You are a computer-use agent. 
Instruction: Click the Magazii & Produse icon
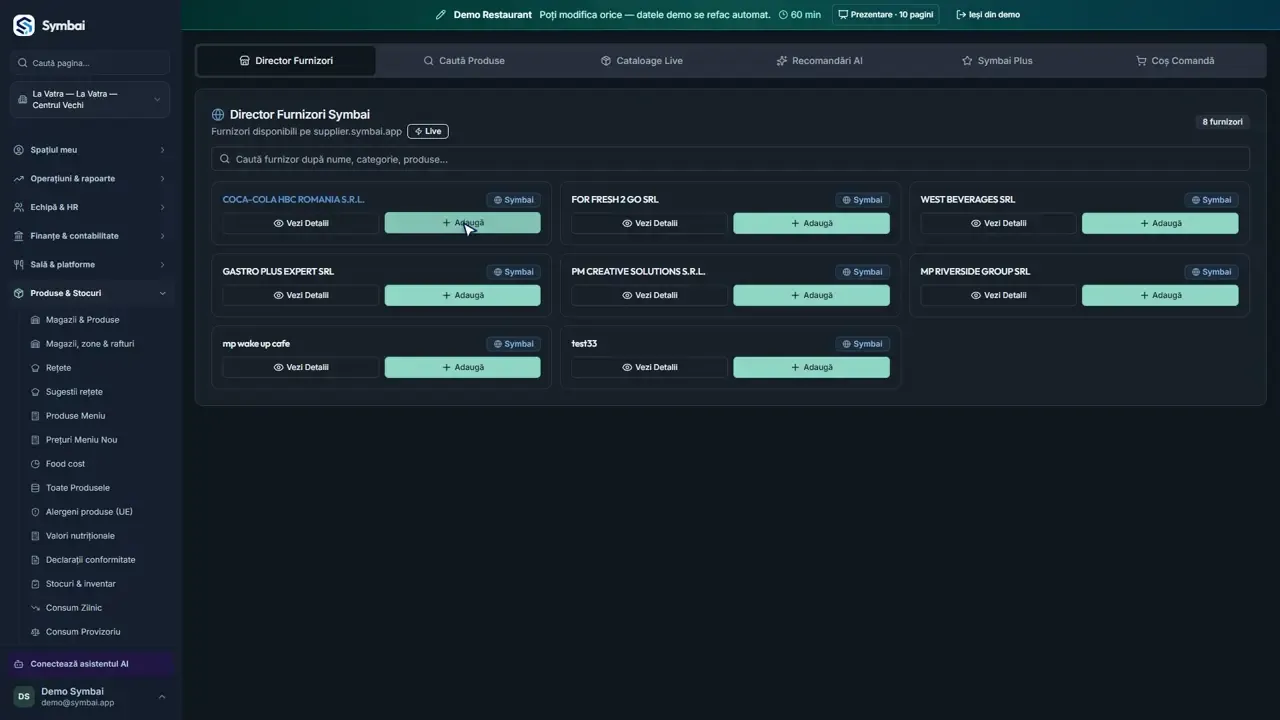click(x=36, y=320)
